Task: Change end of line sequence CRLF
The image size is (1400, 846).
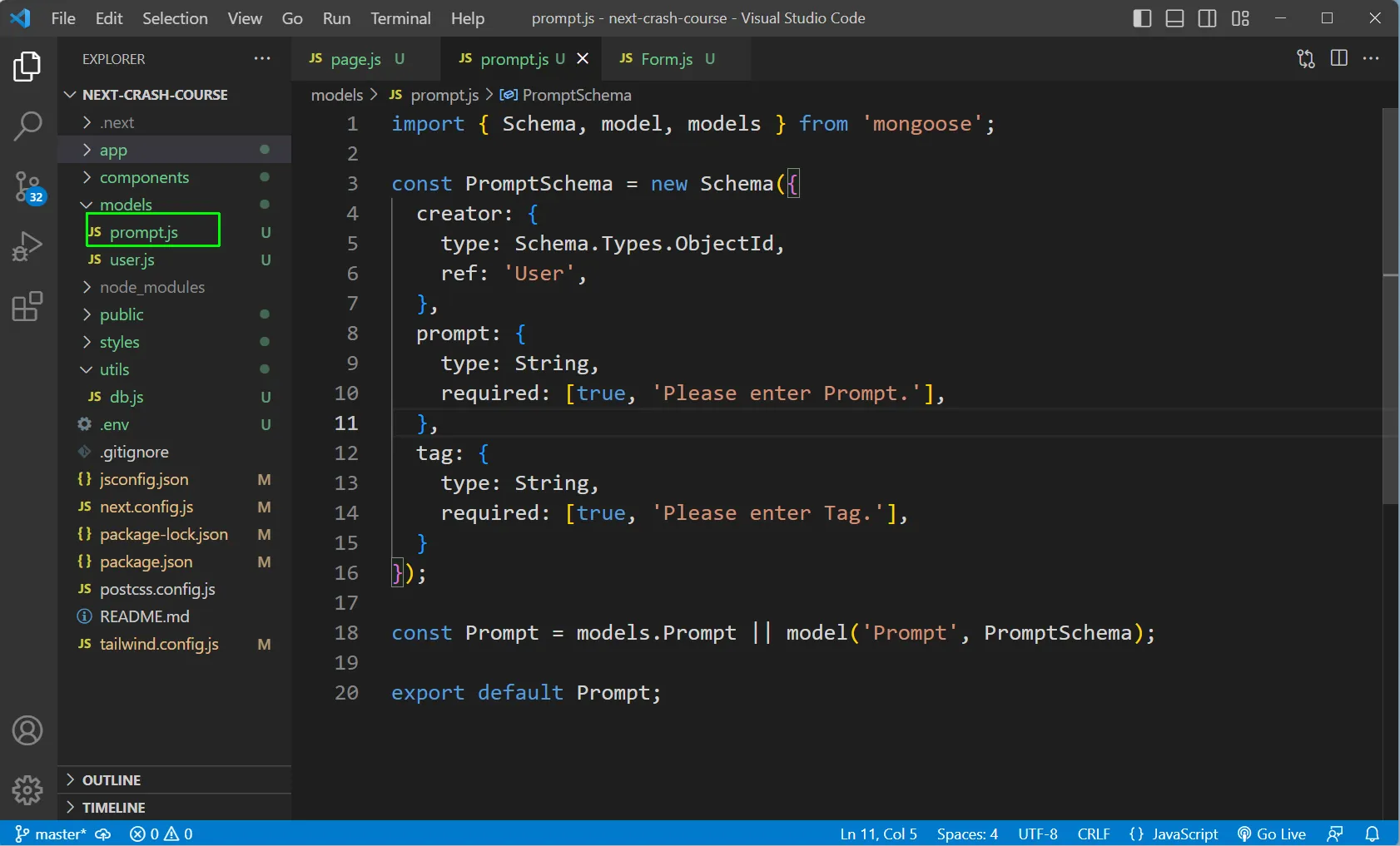Action: (1094, 834)
